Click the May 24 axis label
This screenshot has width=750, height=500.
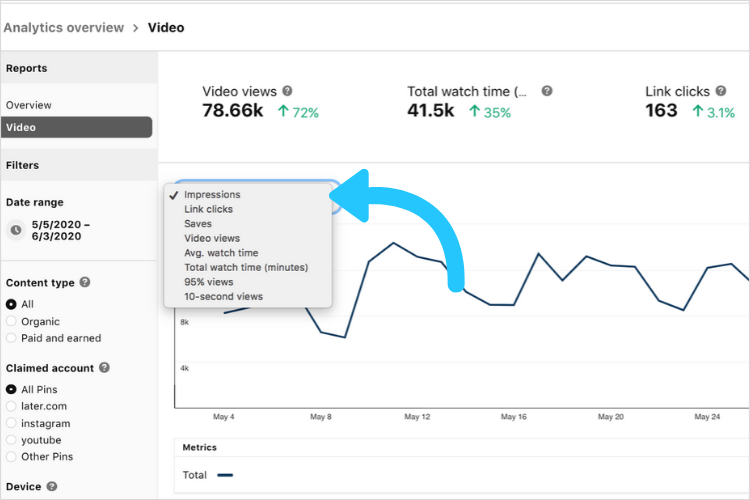click(x=707, y=417)
